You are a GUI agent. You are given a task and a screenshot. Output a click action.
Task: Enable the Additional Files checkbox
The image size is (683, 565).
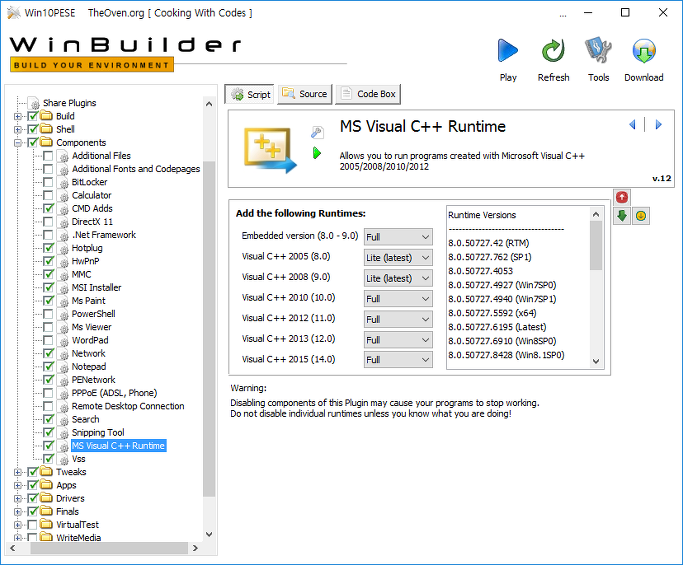48,156
